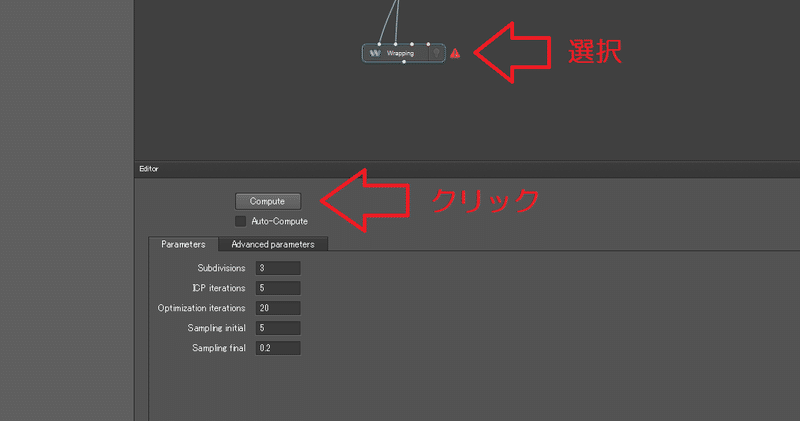Click the Compute button
Screen dimensions: 800x421
point(268,201)
